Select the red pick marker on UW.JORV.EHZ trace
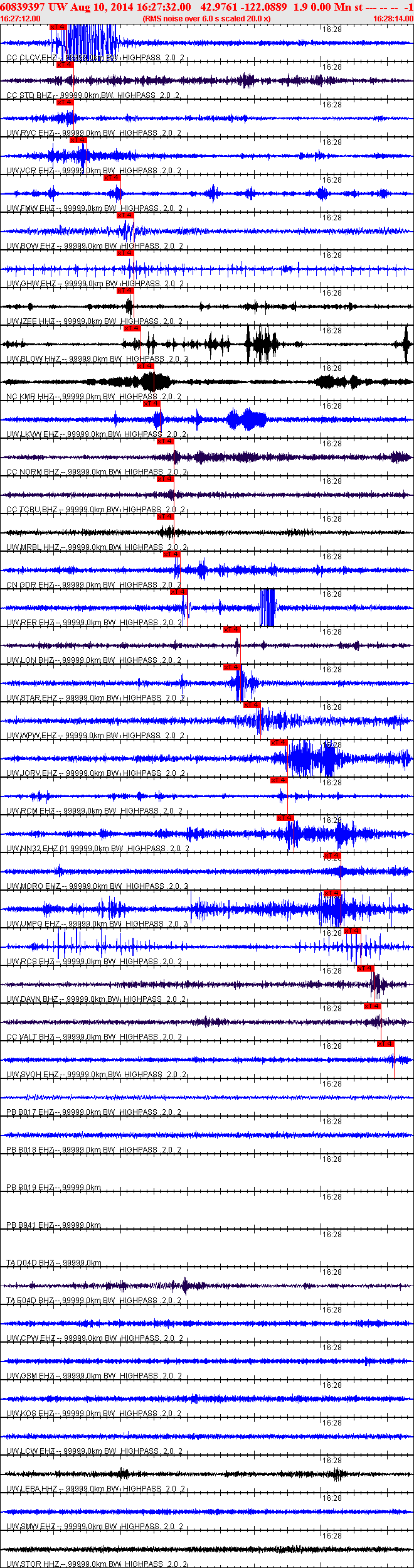This screenshot has width=414, height=1568. coord(279,743)
